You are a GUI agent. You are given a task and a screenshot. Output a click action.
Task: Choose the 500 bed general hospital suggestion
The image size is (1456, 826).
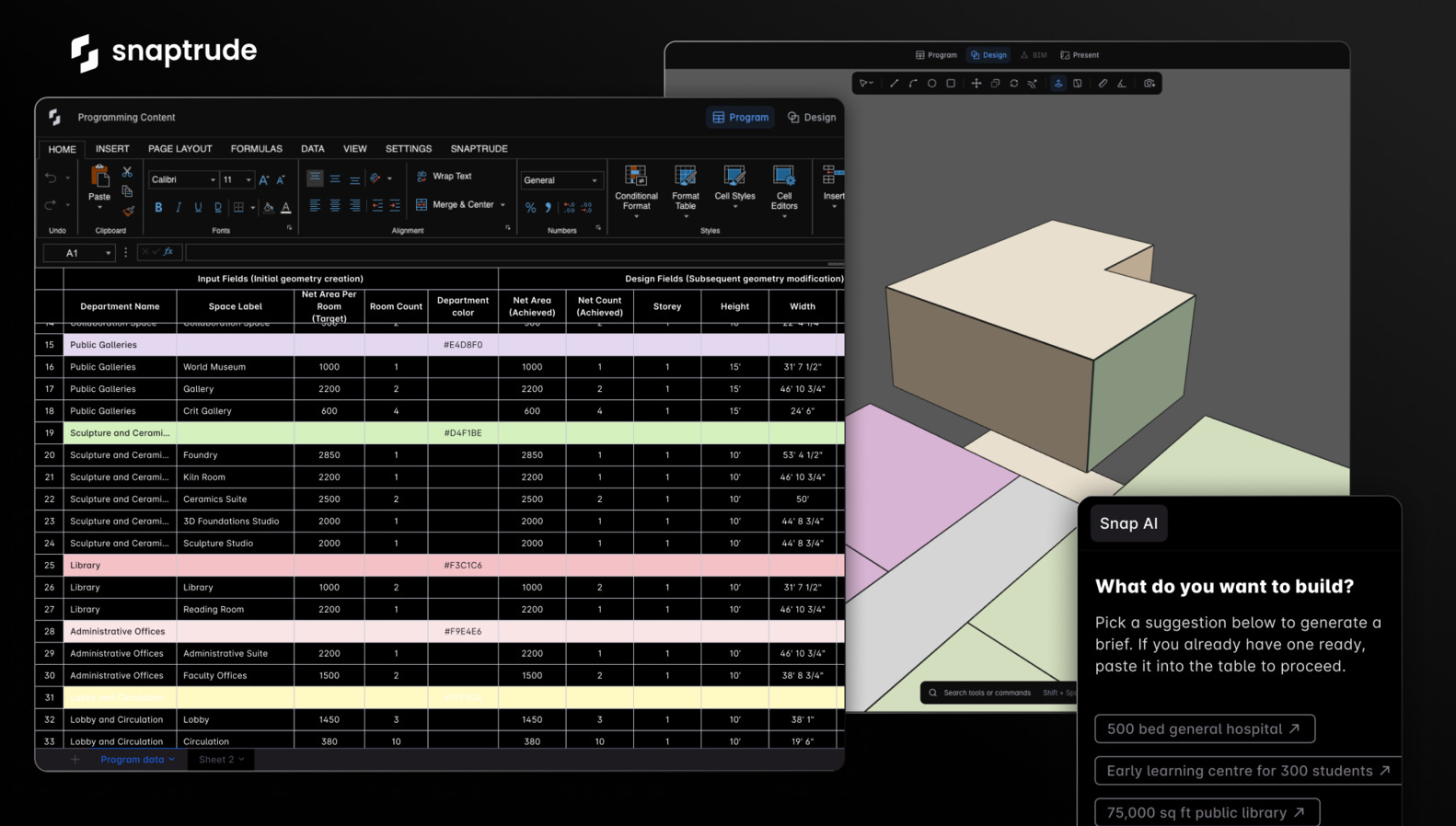click(1205, 728)
